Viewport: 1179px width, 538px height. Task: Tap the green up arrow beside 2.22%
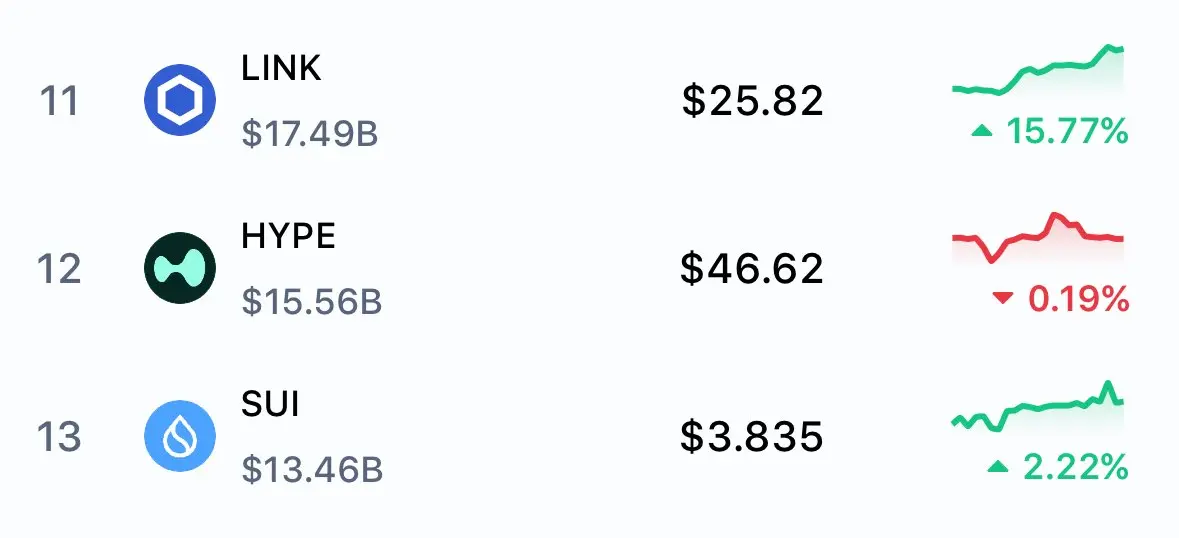[x=998, y=467]
